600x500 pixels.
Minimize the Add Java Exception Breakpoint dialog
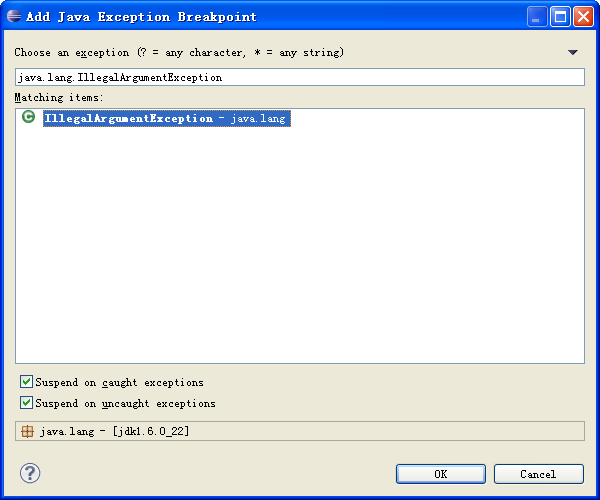point(538,16)
